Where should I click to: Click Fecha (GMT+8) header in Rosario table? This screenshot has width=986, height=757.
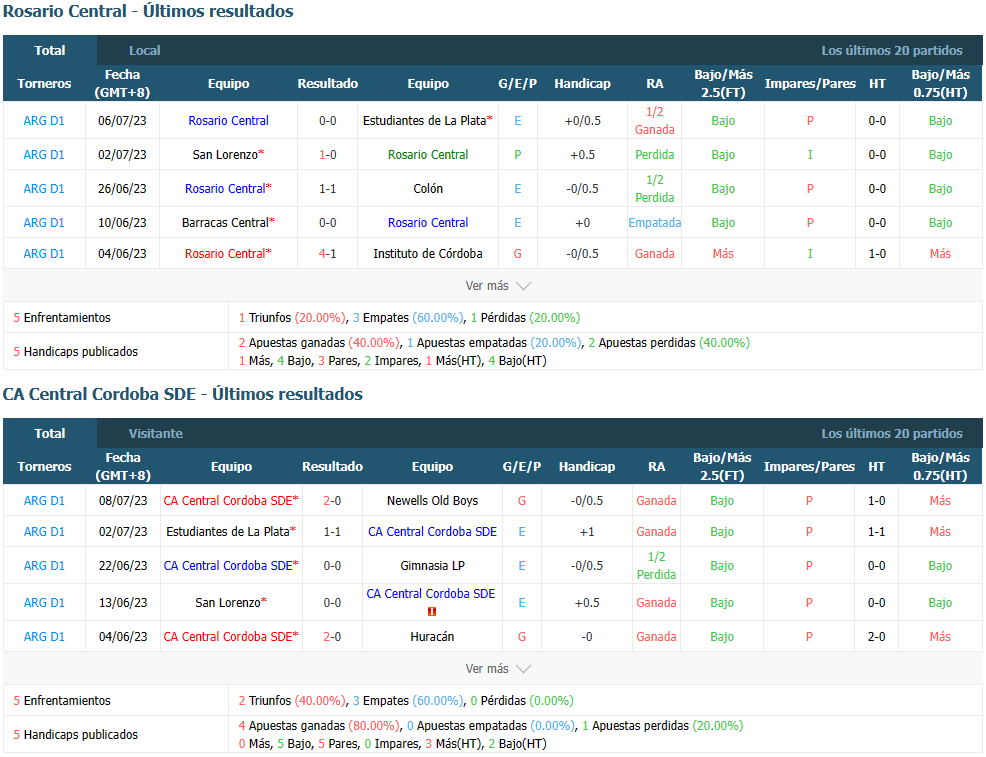pos(122,84)
